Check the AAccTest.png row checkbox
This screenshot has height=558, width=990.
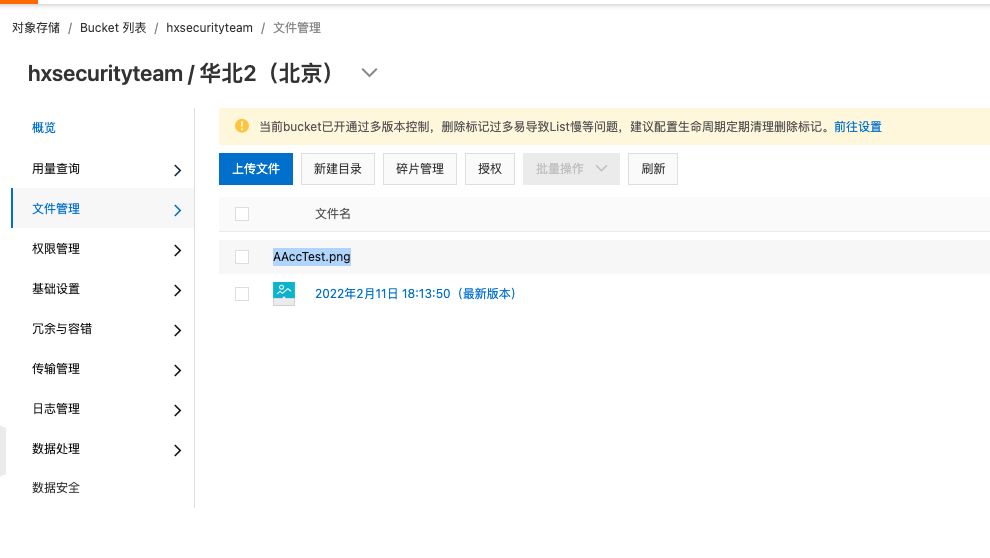click(242, 257)
